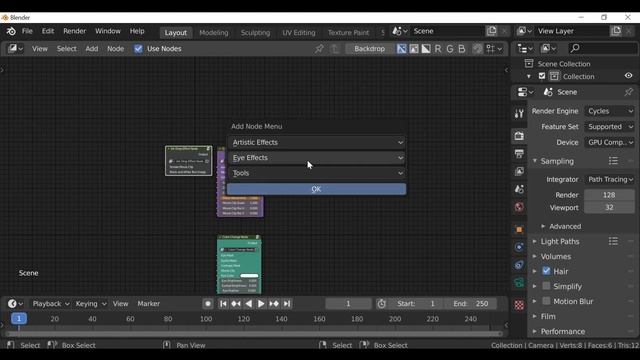Viewport: 640px width, 360px height.
Task: Open the Scene properties tab
Action: tap(519, 189)
